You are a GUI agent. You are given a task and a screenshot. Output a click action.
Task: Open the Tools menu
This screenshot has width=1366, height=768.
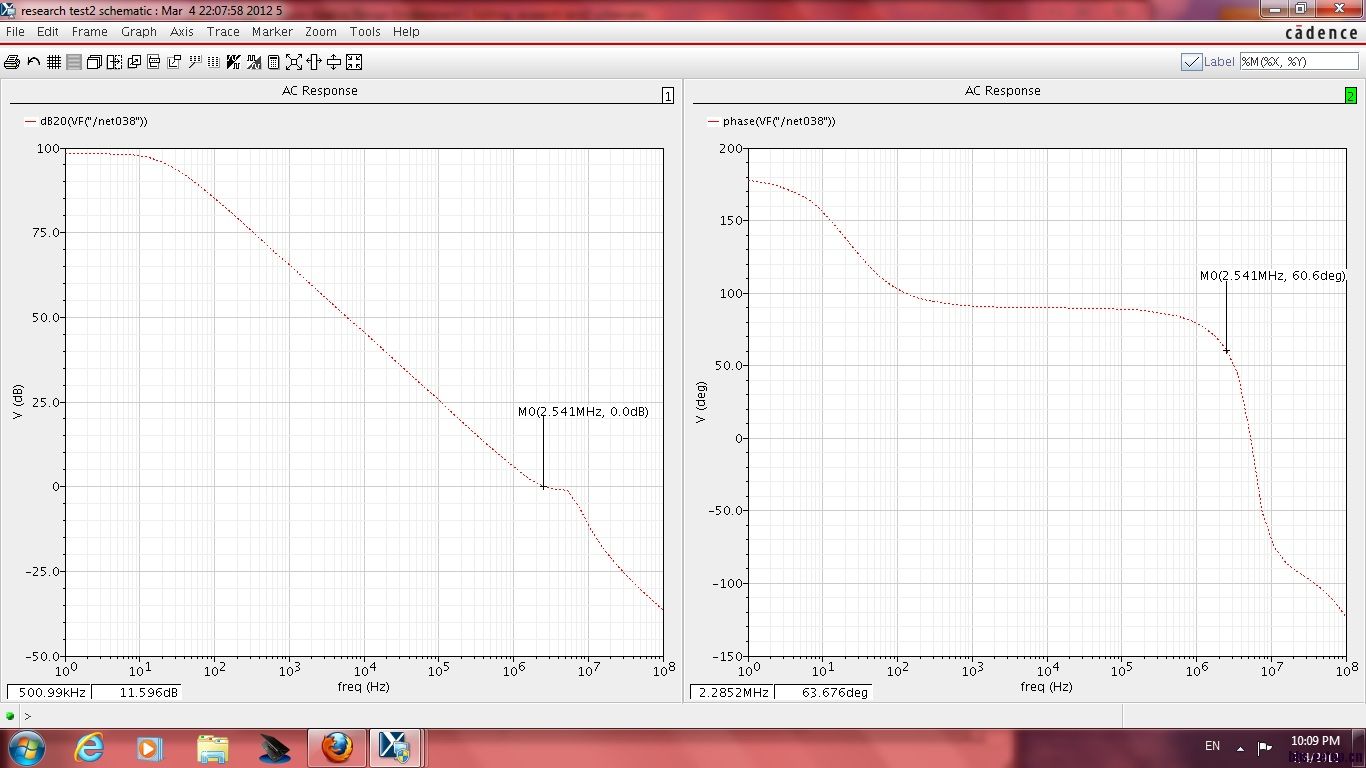[365, 32]
